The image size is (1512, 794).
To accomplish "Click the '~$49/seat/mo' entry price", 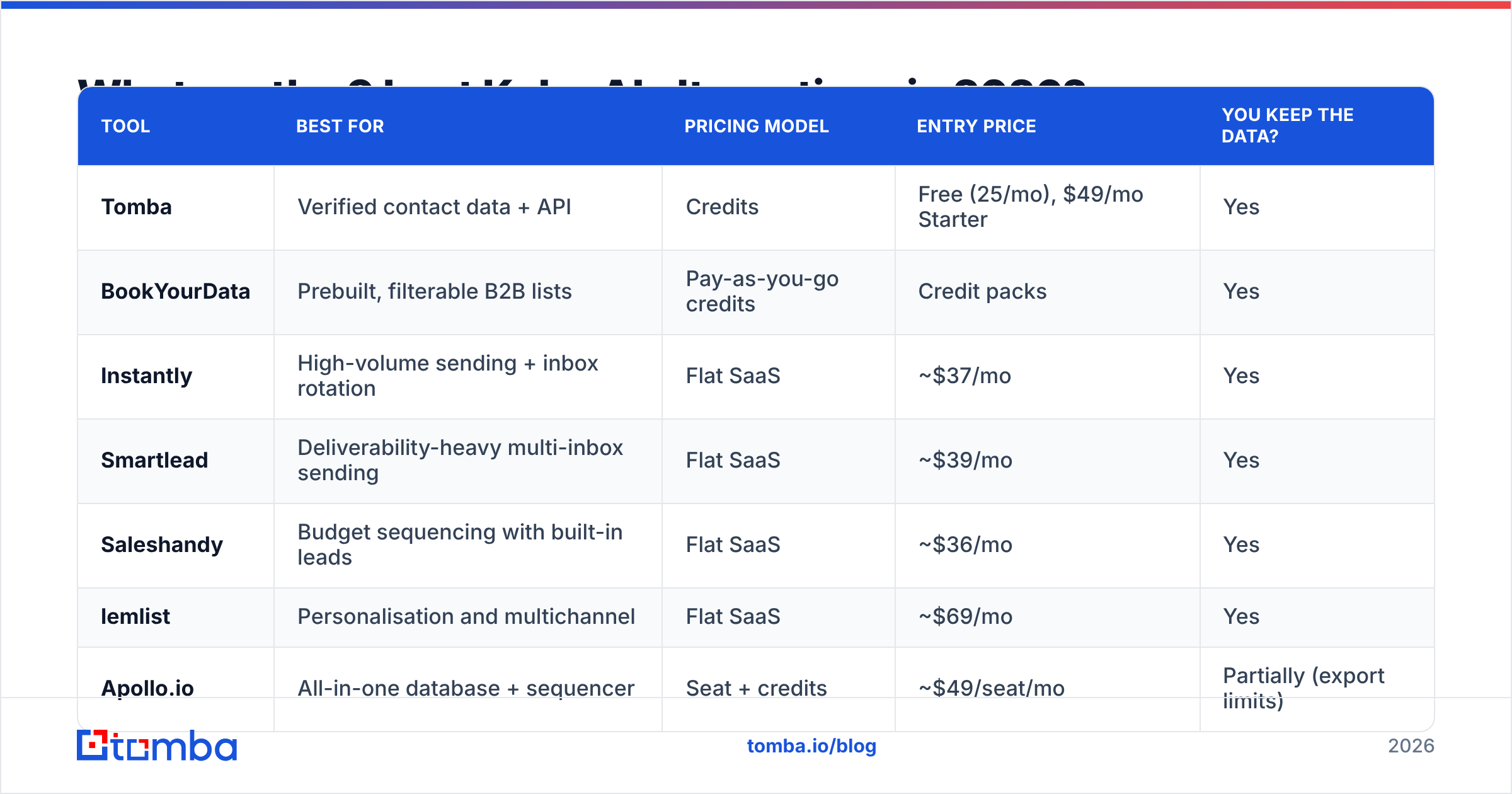I will pyautogui.click(x=992, y=688).
